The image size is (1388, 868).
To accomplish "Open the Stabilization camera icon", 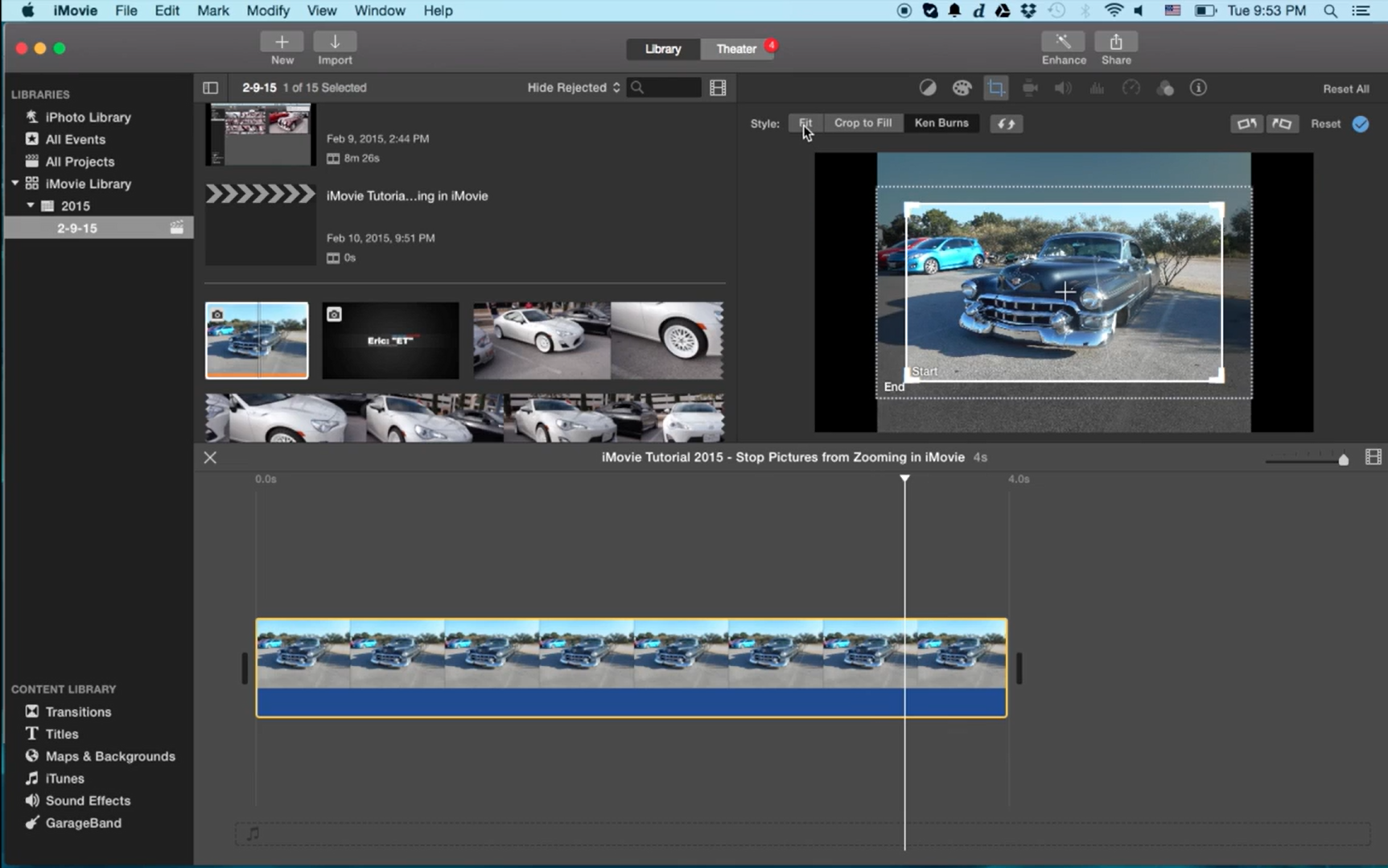I will click(x=1030, y=88).
